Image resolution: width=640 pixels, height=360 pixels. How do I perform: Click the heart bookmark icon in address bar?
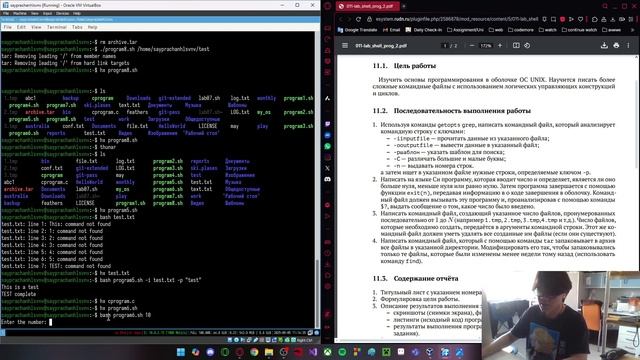pyautogui.click(x=580, y=19)
